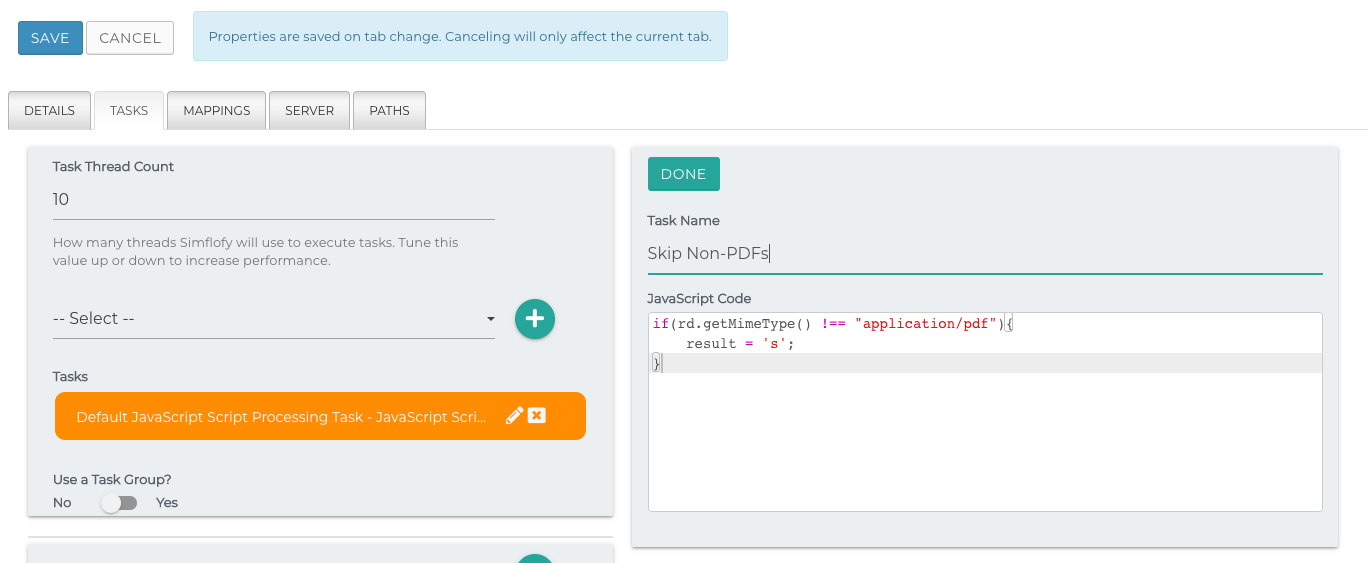Click the No label beside the task group switch
The height and width of the screenshot is (563, 1368).
click(x=62, y=503)
